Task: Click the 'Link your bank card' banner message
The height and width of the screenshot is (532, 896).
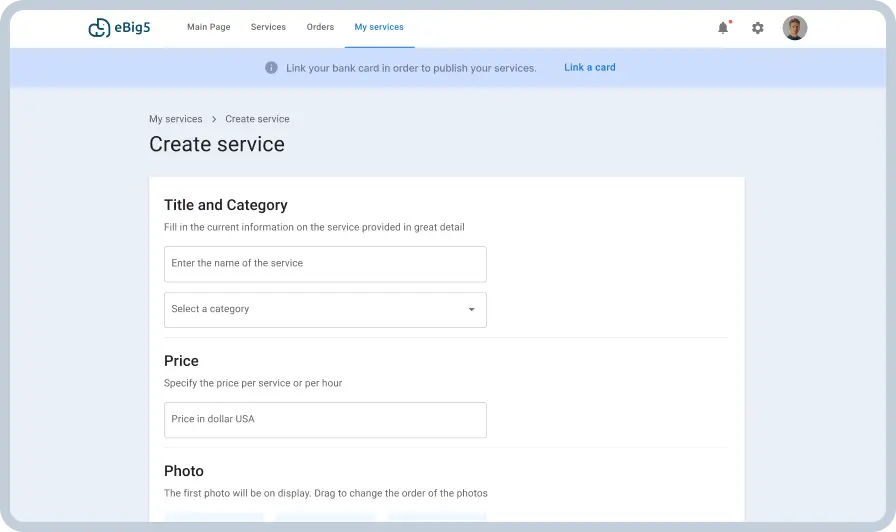Action: (x=411, y=68)
